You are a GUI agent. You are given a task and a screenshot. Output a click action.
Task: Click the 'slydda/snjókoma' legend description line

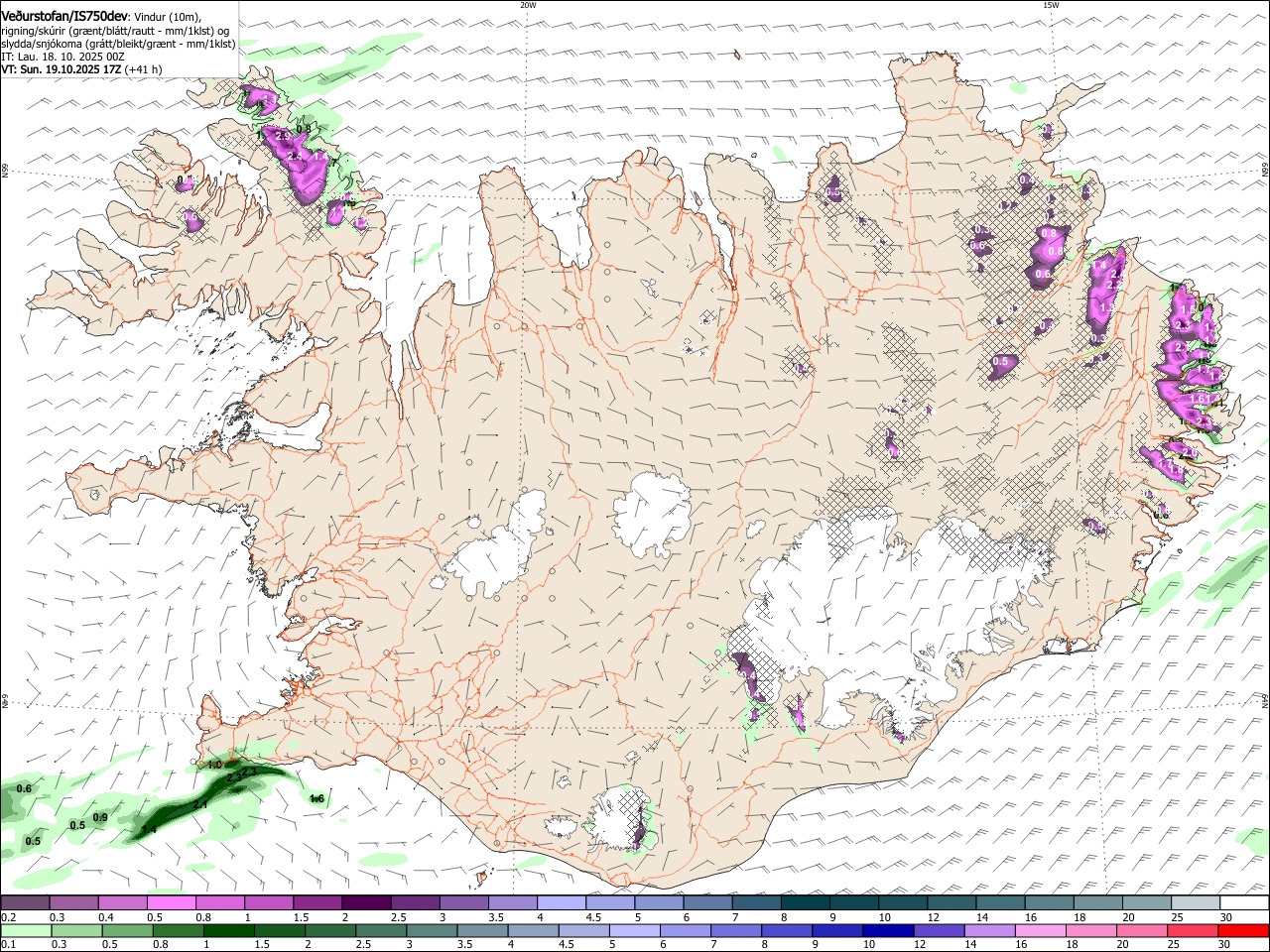[x=118, y=44]
